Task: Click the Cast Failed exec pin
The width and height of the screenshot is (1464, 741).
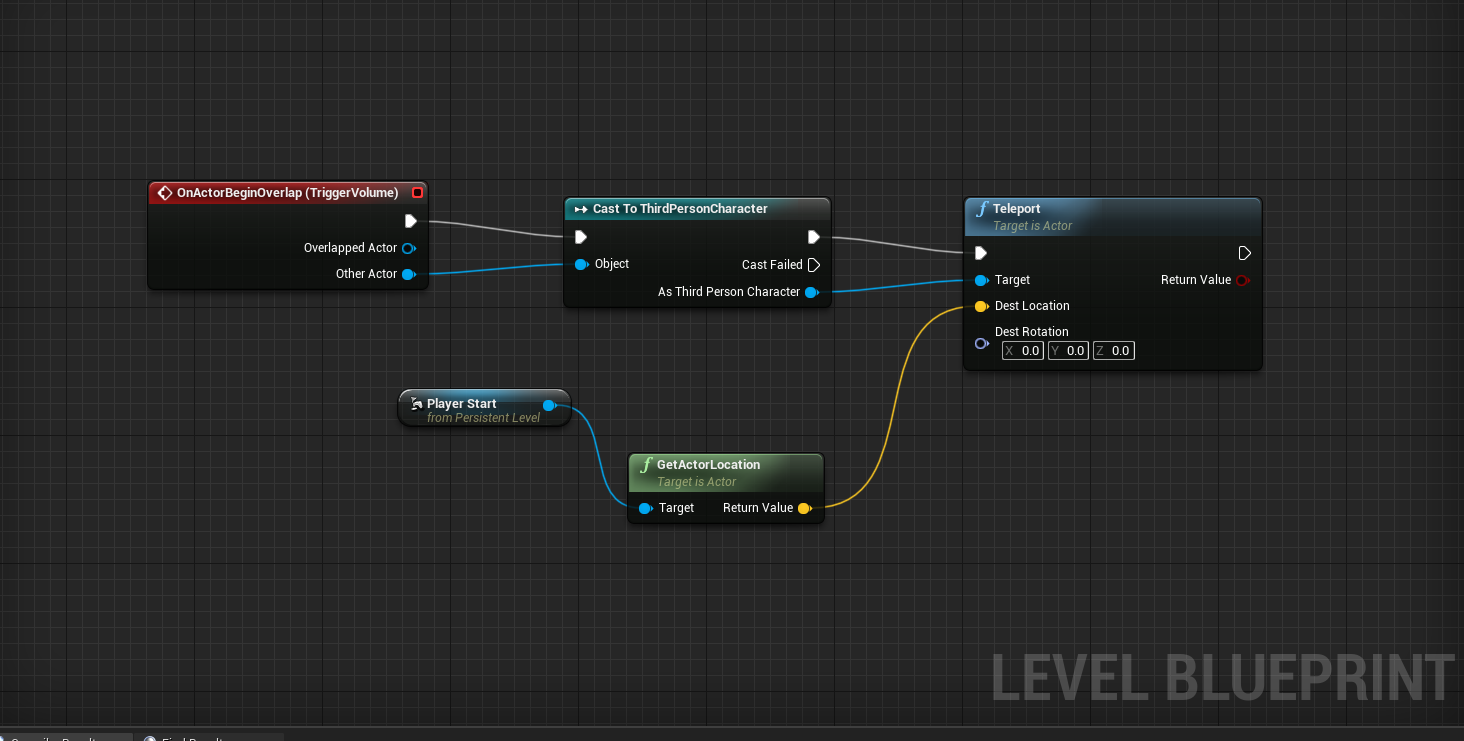Action: [x=814, y=265]
